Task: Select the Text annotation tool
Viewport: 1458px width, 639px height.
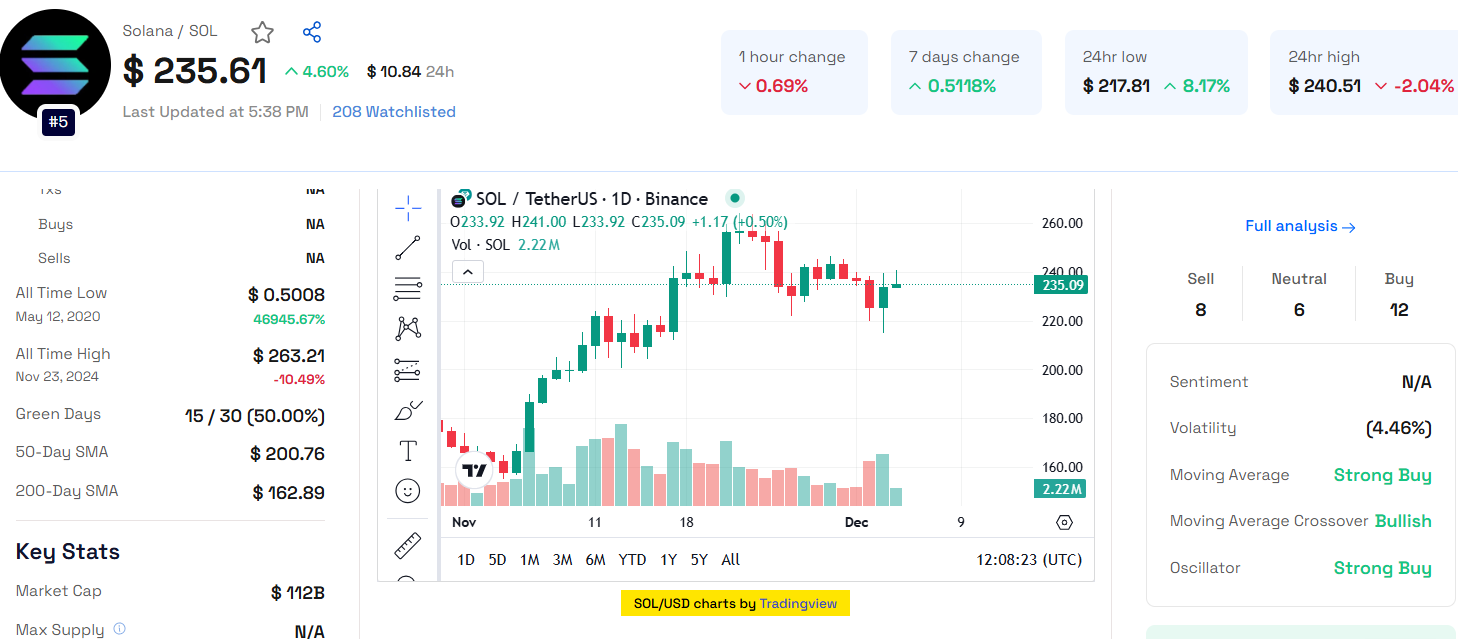Action: click(x=407, y=450)
